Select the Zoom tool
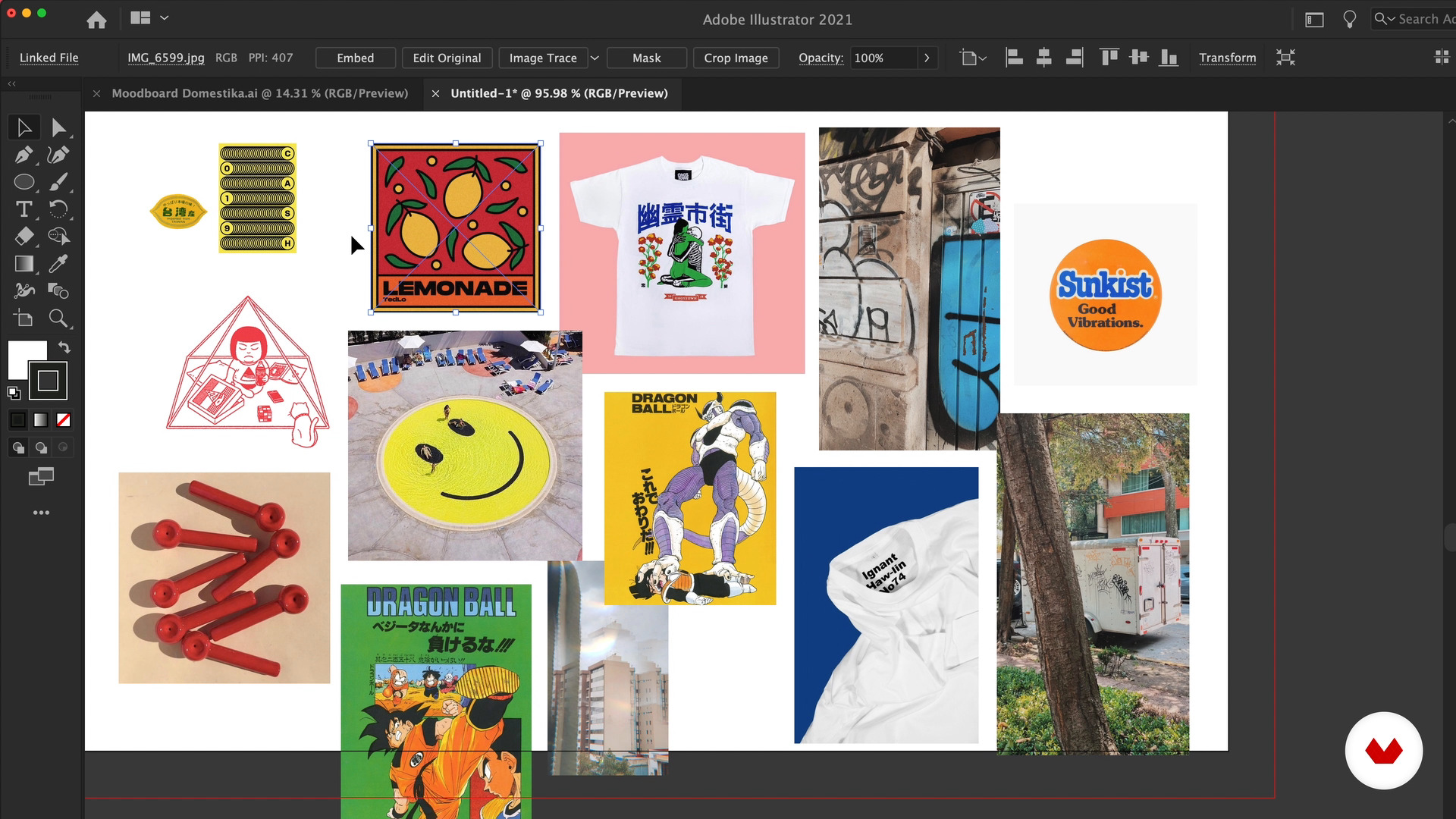The height and width of the screenshot is (819, 1456). pos(58,318)
